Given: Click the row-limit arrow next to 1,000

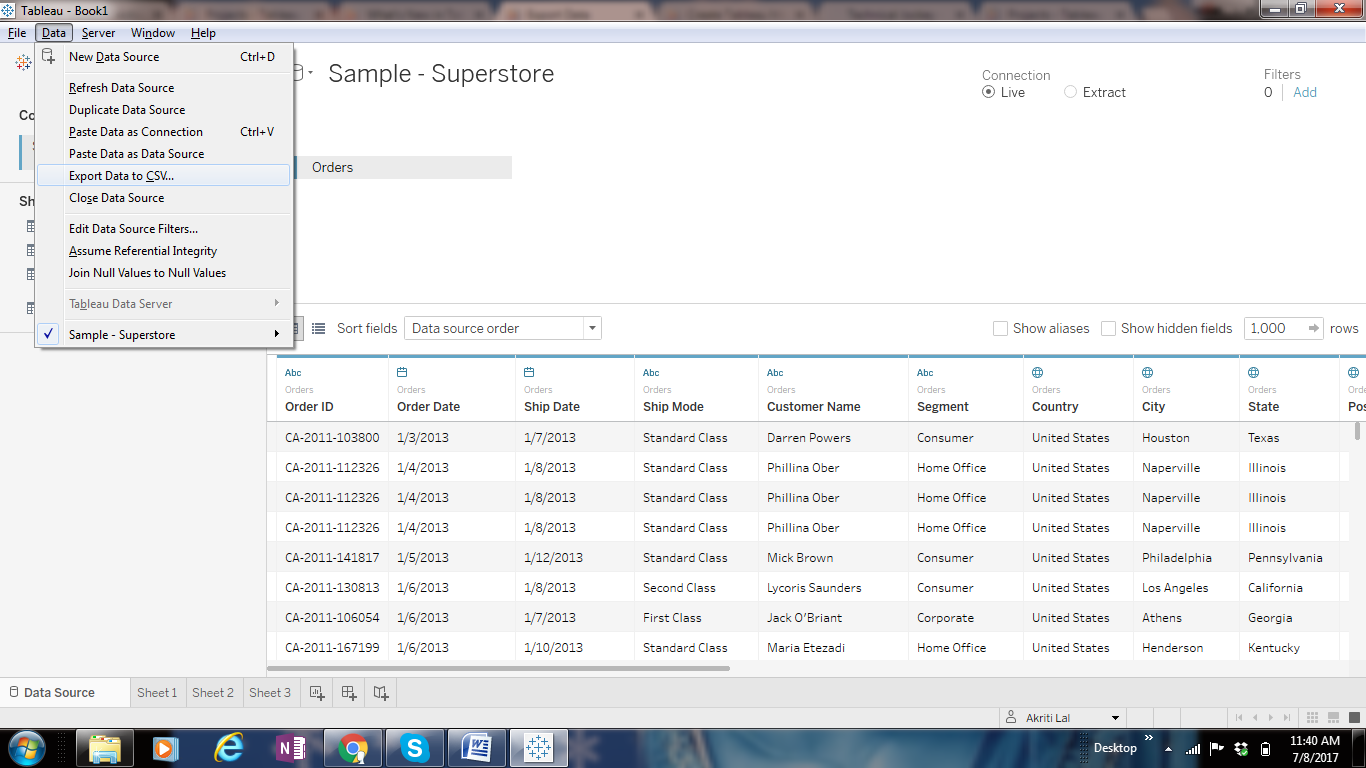Looking at the screenshot, I should coord(1314,328).
